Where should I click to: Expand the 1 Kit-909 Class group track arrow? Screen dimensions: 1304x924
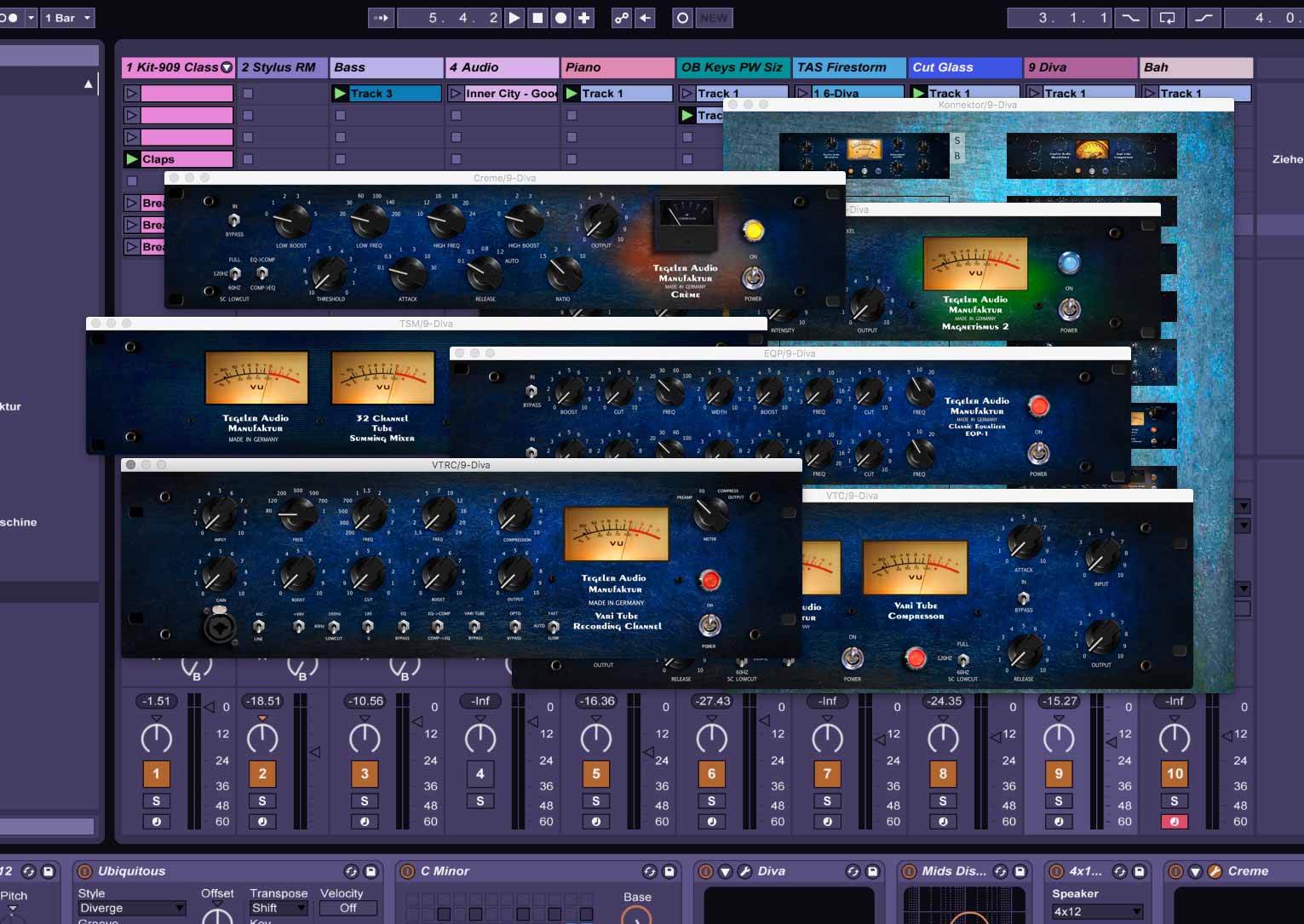227,67
